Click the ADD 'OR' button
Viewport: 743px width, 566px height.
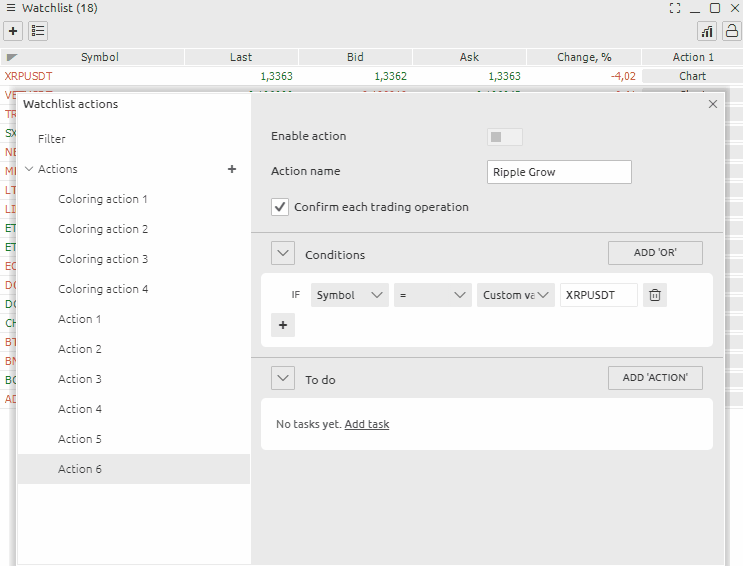click(655, 253)
